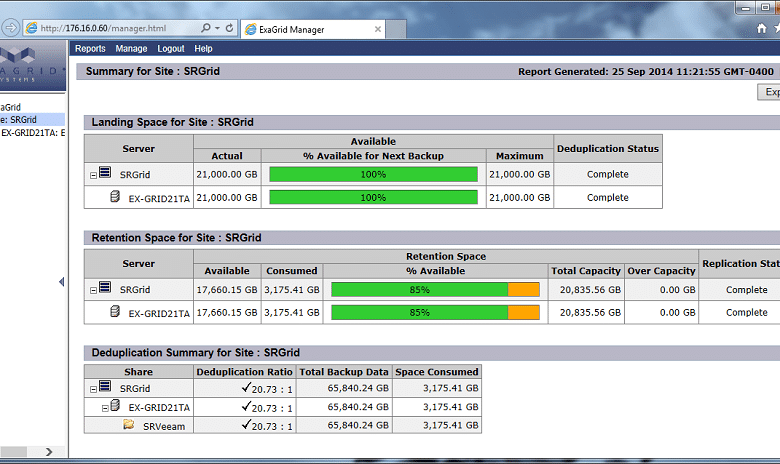The width and height of the screenshot is (780, 464).
Task: Click the Internet Explorer page icon in address bar
Action: [31, 28]
